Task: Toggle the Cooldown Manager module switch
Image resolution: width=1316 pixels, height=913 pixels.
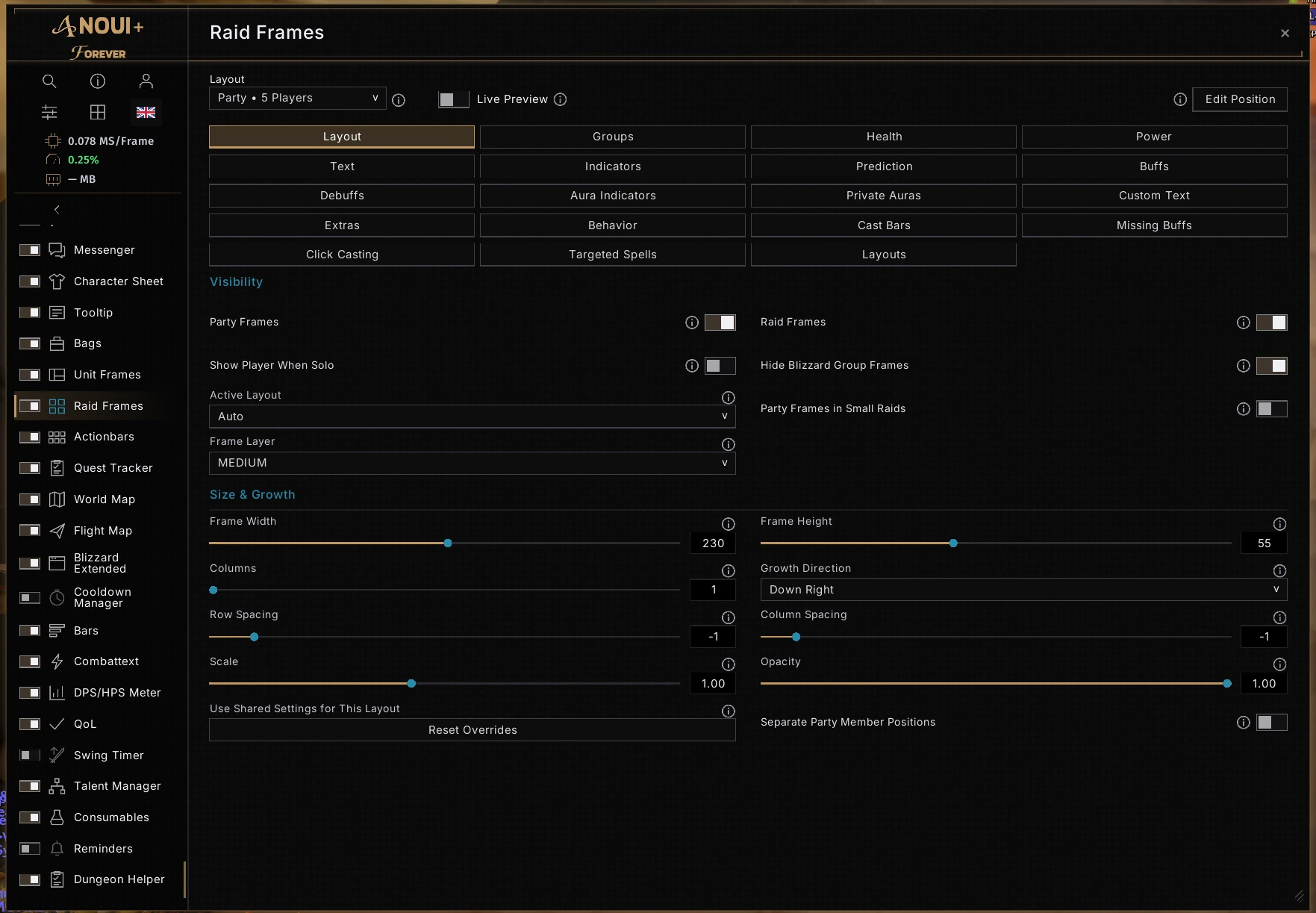Action: click(30, 598)
